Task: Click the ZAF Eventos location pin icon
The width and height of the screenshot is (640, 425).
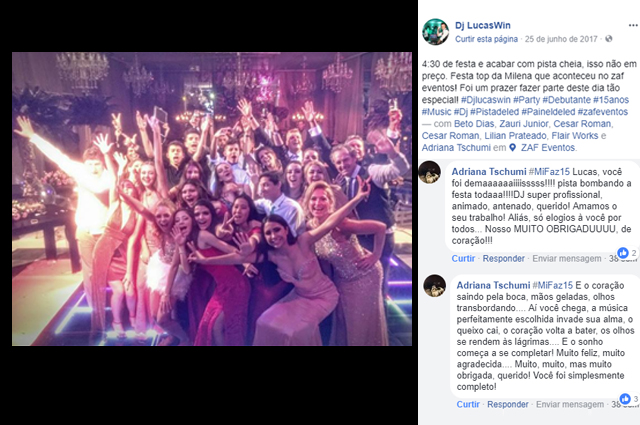Action: pos(513,148)
